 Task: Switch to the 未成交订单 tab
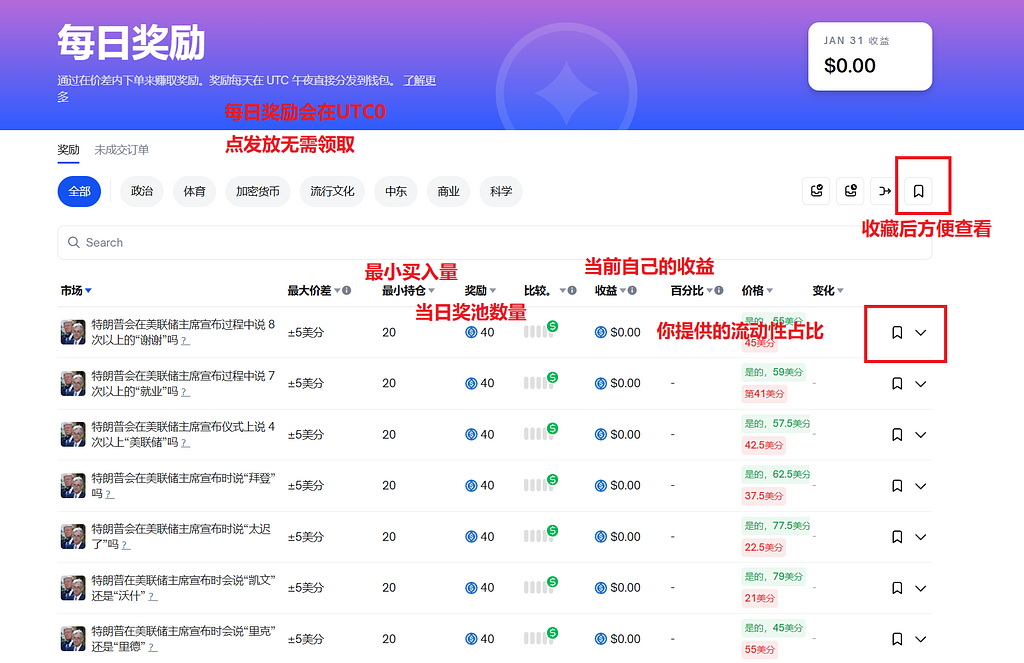point(121,150)
